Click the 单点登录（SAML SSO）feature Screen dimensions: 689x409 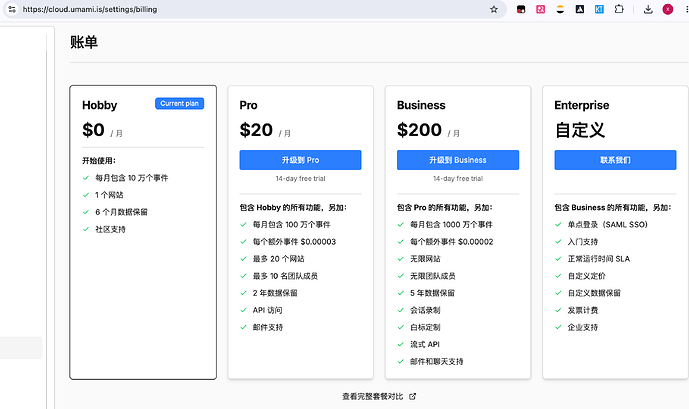(607, 224)
